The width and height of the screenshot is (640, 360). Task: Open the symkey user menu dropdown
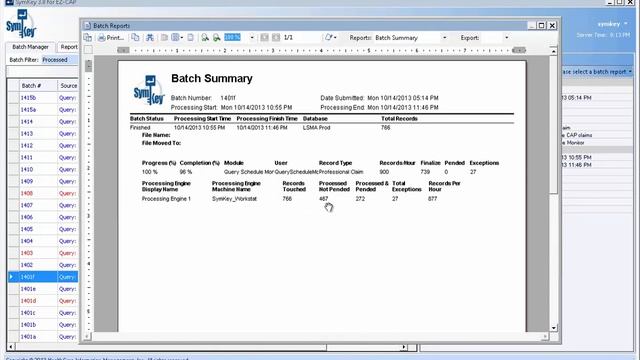[x=613, y=24]
